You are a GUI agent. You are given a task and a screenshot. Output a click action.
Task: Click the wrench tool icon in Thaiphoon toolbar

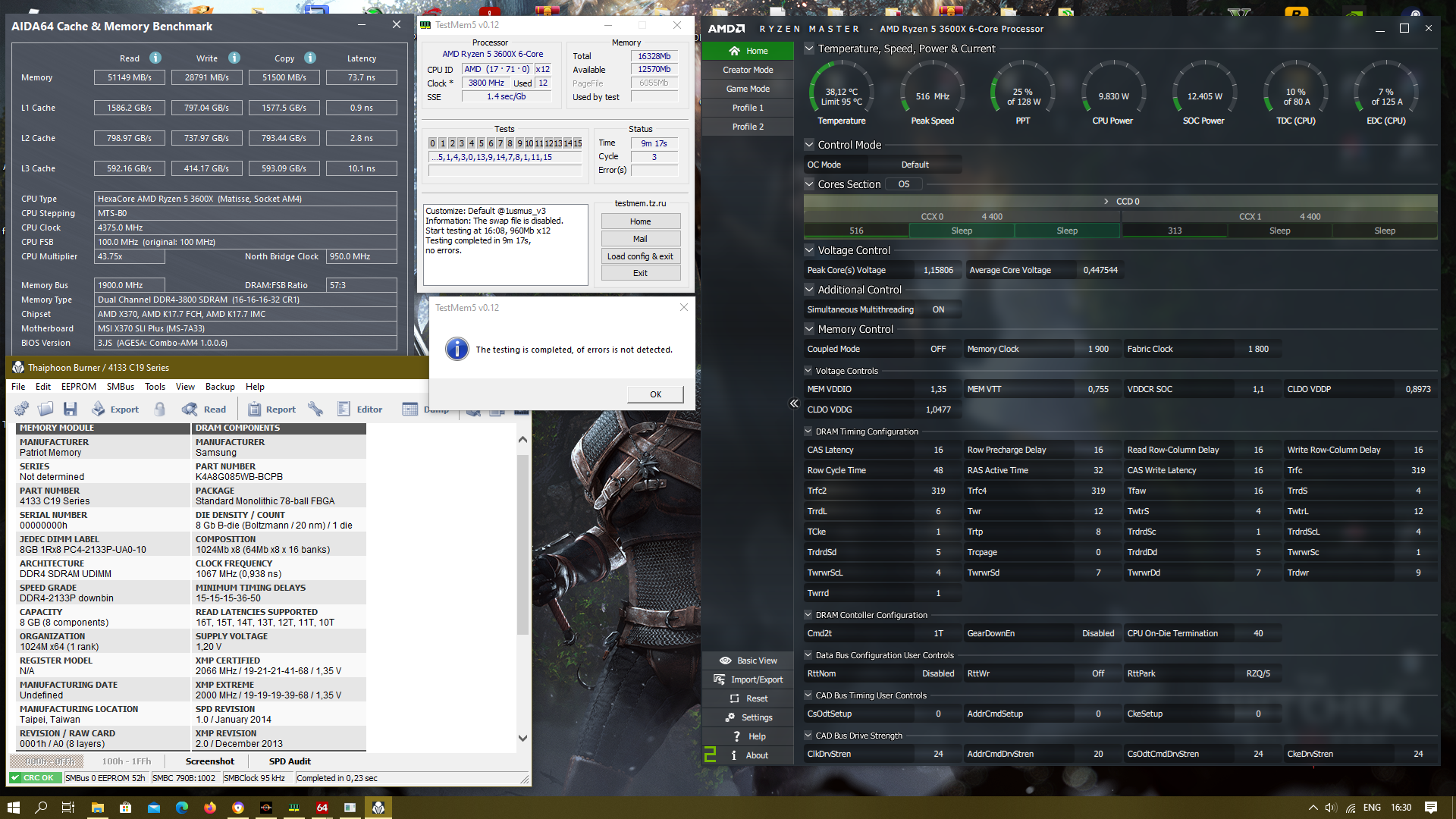(x=315, y=409)
